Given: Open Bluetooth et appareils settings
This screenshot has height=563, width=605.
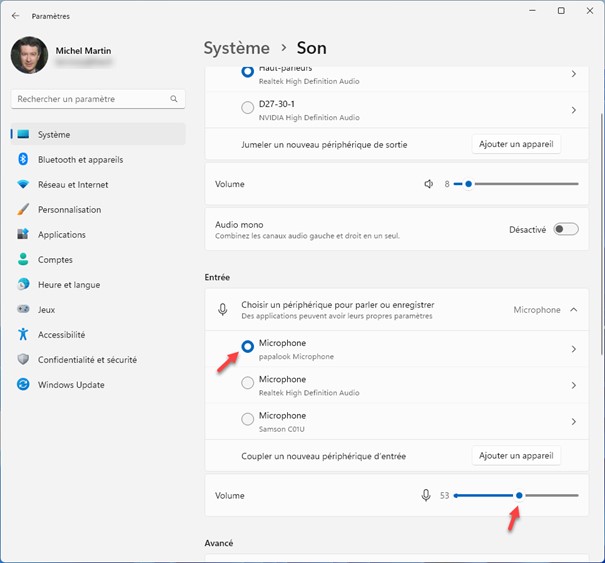Looking at the screenshot, I should 80,159.
